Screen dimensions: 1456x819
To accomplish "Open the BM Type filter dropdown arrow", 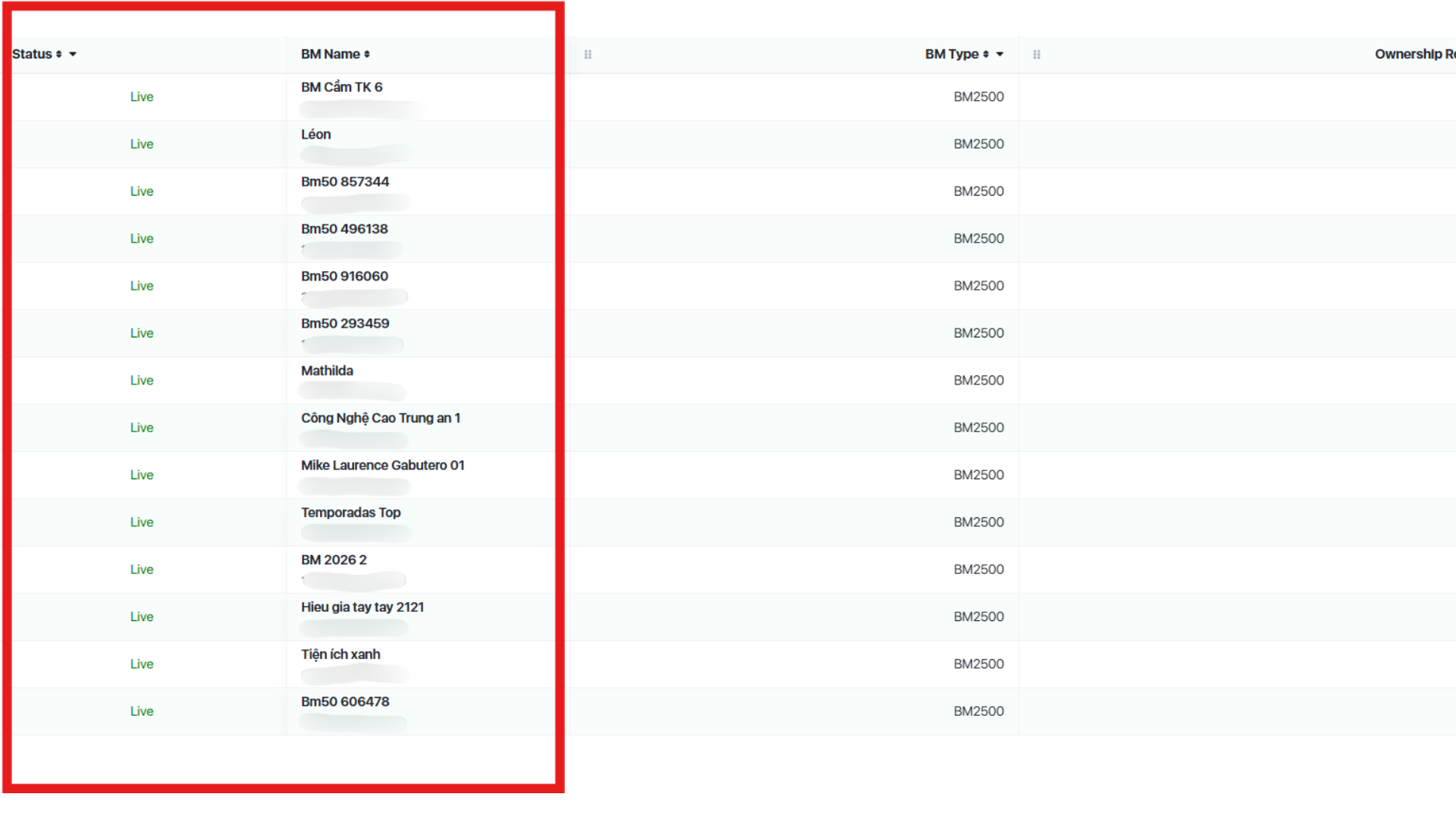I will pos(1000,55).
